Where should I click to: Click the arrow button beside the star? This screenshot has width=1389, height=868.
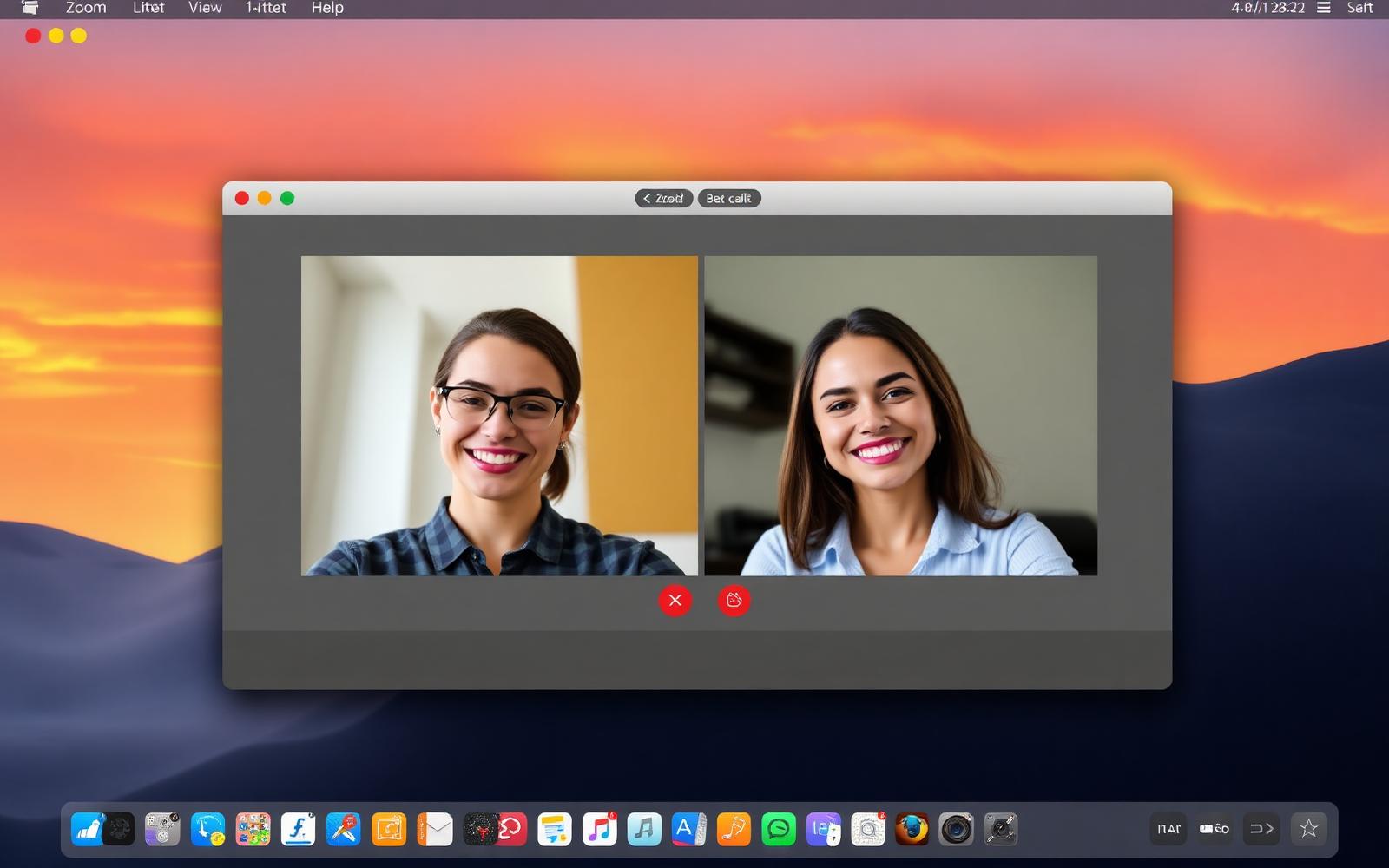tap(1261, 829)
